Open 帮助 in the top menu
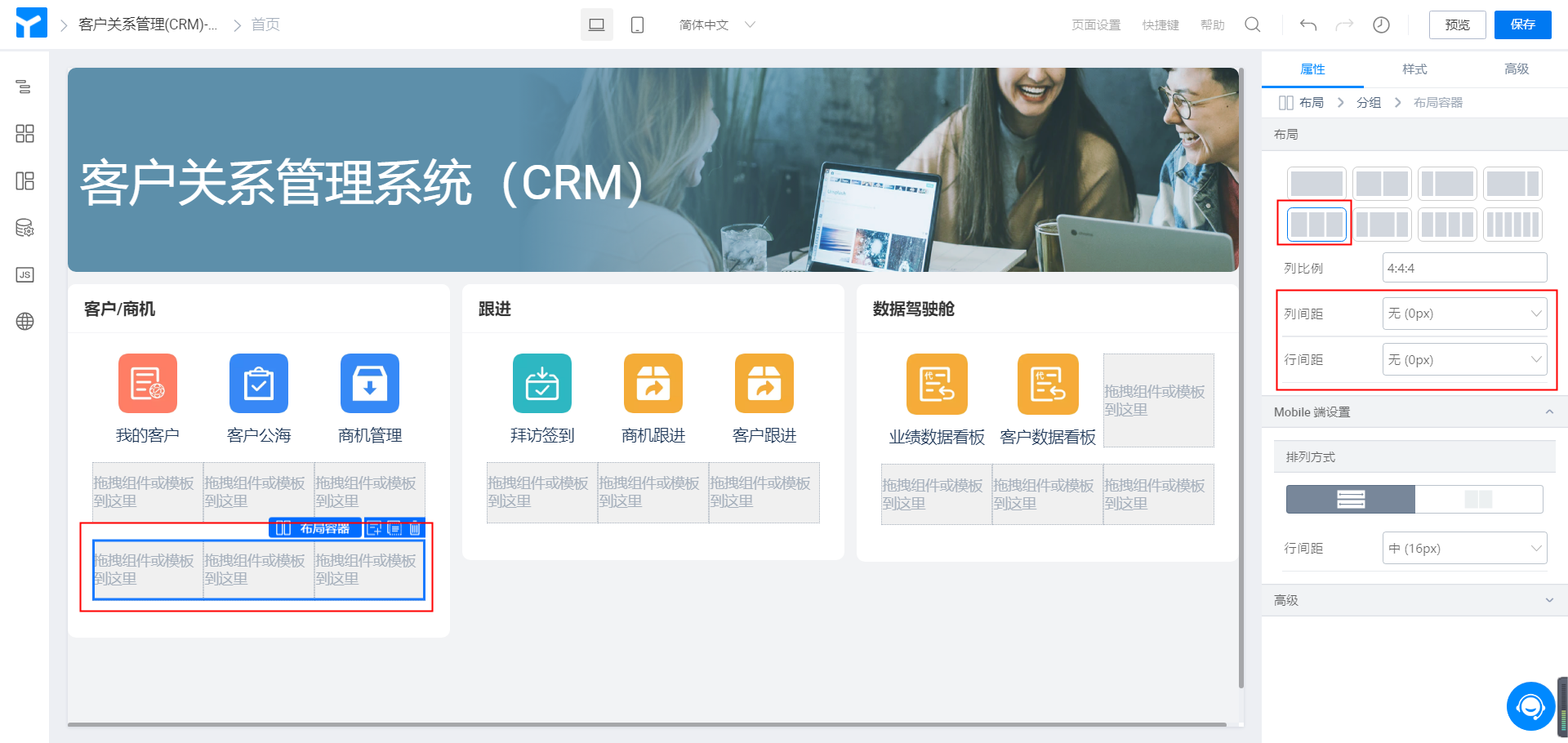The width and height of the screenshot is (1568, 743). [1213, 25]
